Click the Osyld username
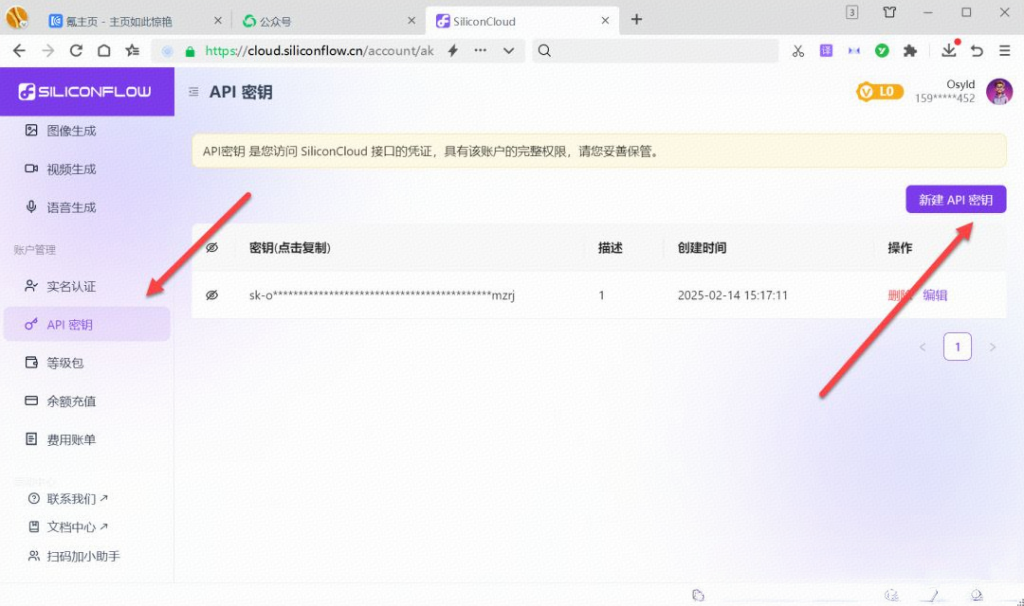 960,84
